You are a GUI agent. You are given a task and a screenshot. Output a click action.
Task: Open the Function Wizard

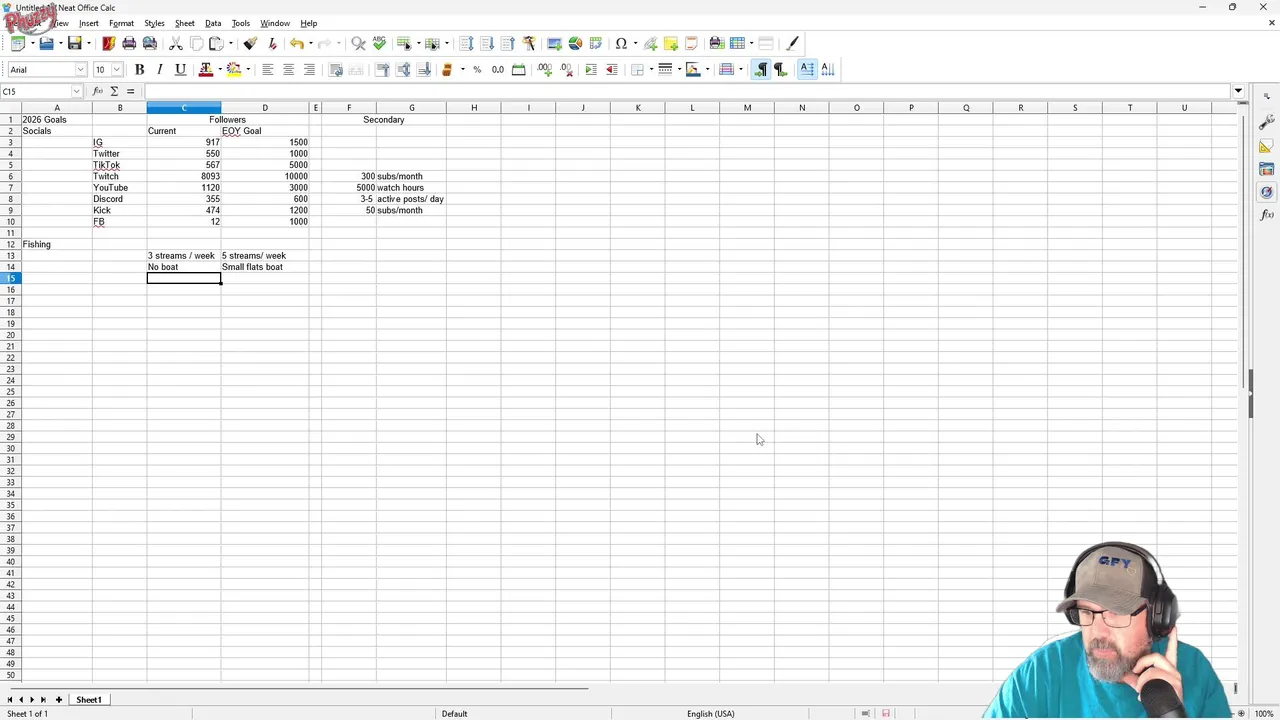97,91
